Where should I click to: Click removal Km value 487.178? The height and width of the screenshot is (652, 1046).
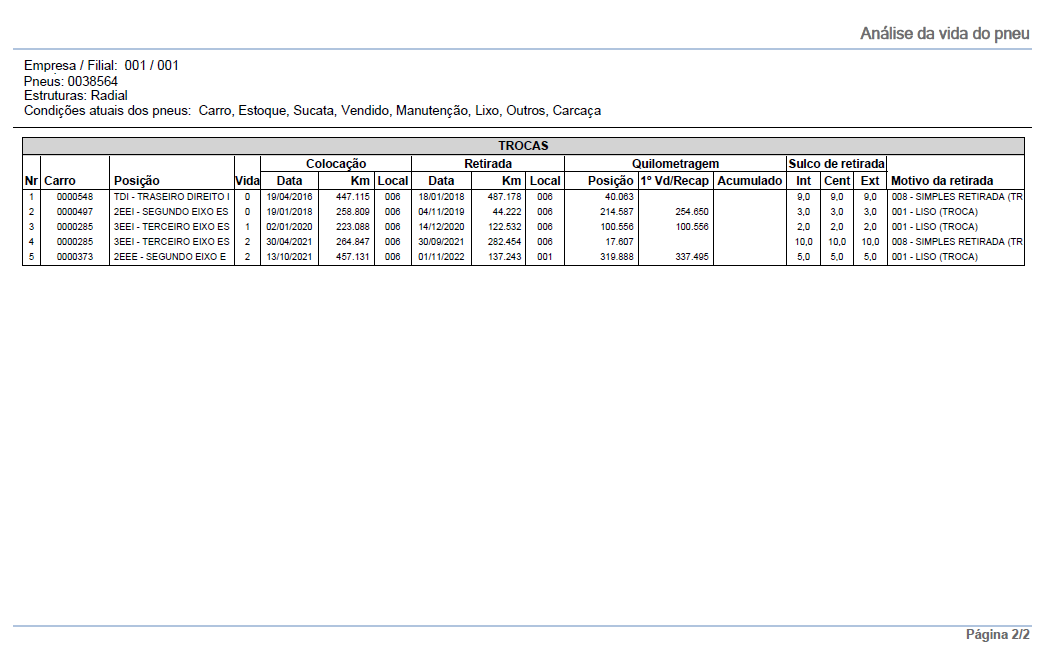click(x=505, y=197)
